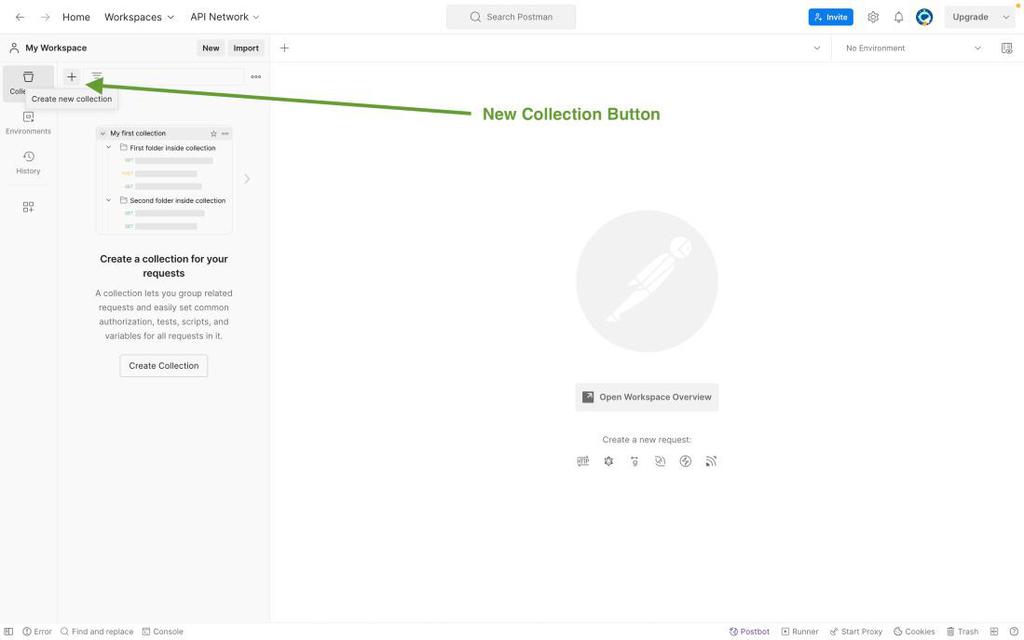This screenshot has width=1024, height=640.
Task: Expand the Workspaces dropdown
Action: (139, 17)
